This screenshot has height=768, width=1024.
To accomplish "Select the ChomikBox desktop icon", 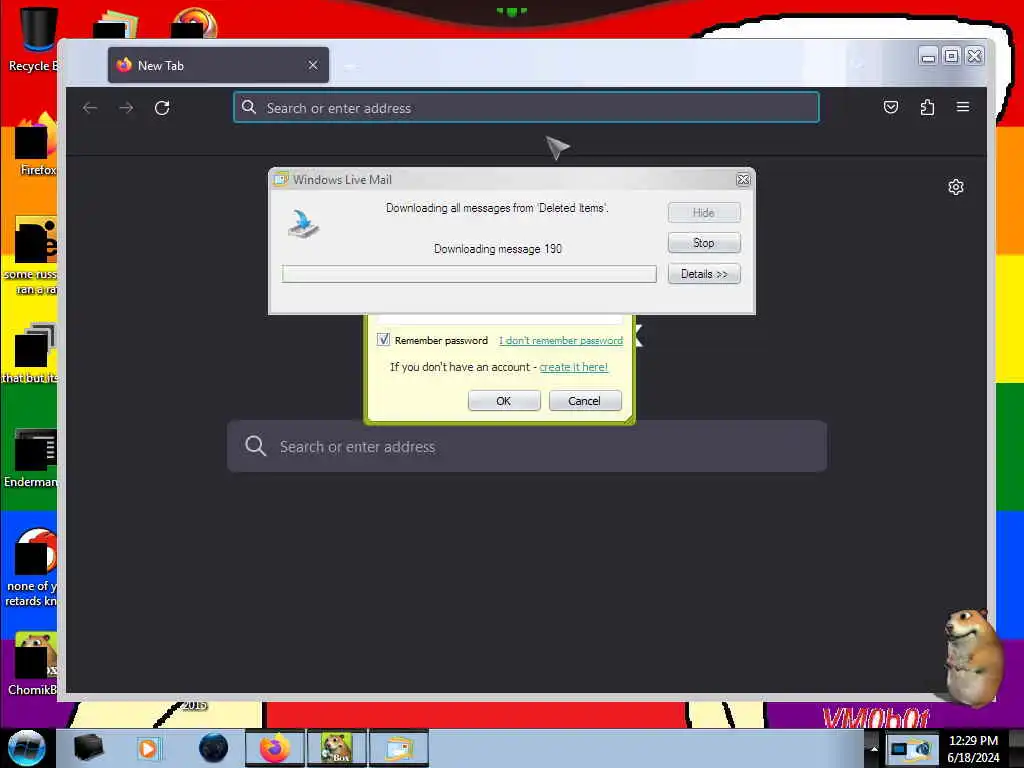I will pos(33,665).
